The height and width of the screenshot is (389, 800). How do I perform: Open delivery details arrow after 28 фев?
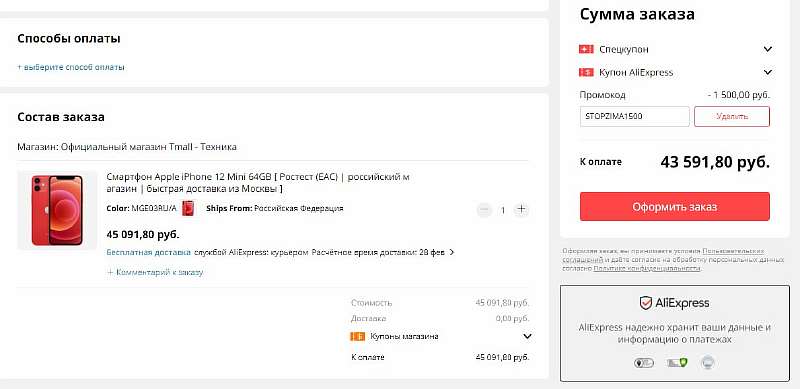pyautogui.click(x=452, y=252)
